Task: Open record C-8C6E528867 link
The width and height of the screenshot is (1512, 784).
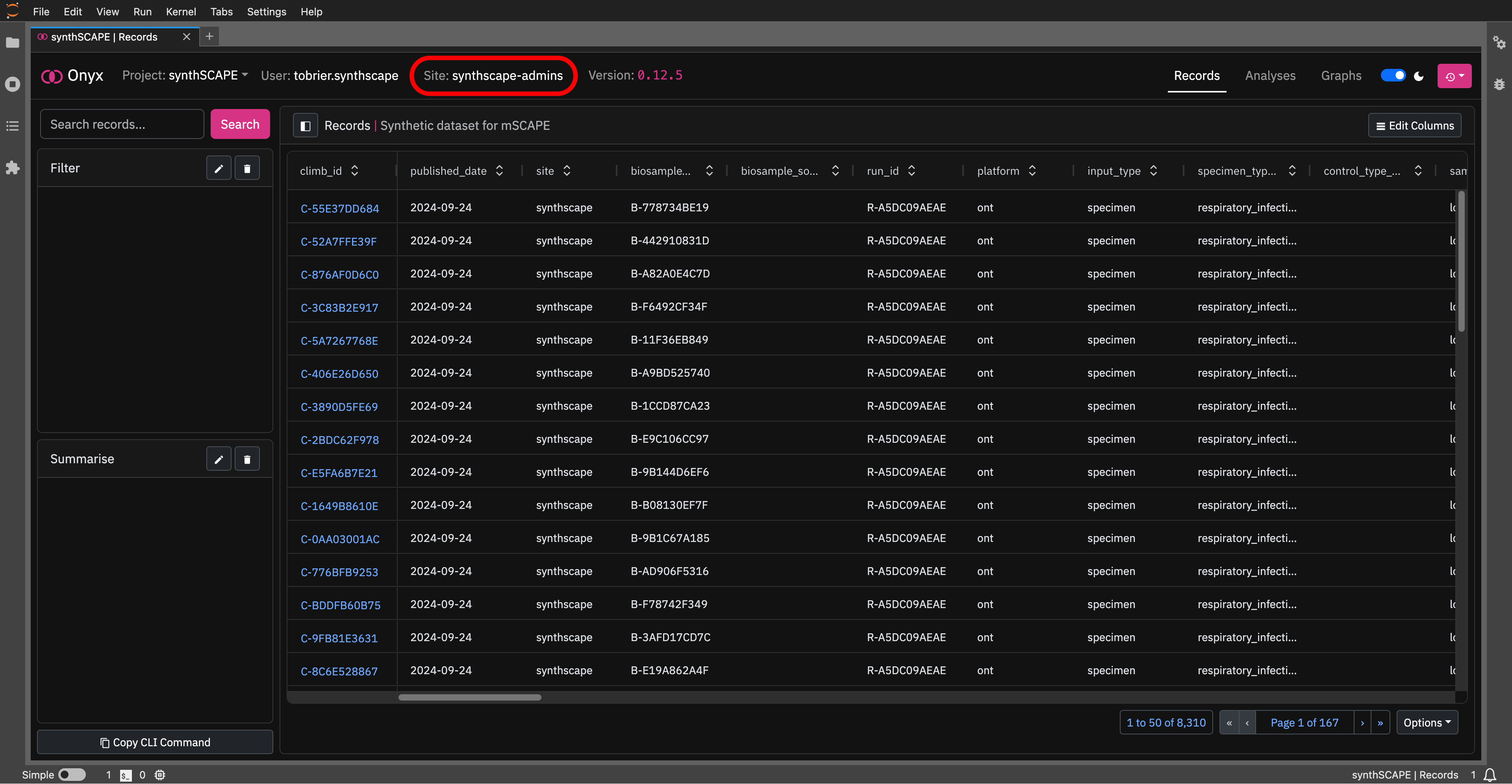Action: 339,671
